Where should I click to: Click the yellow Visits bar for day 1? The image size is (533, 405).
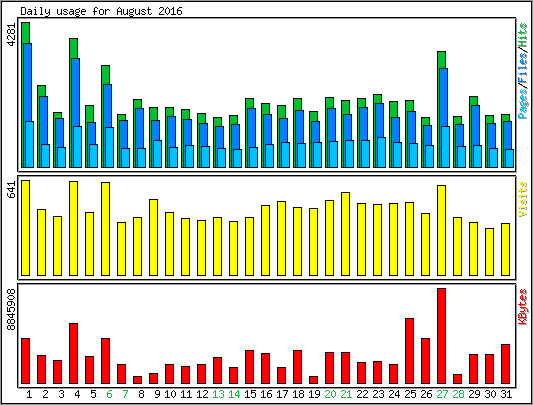[25, 228]
